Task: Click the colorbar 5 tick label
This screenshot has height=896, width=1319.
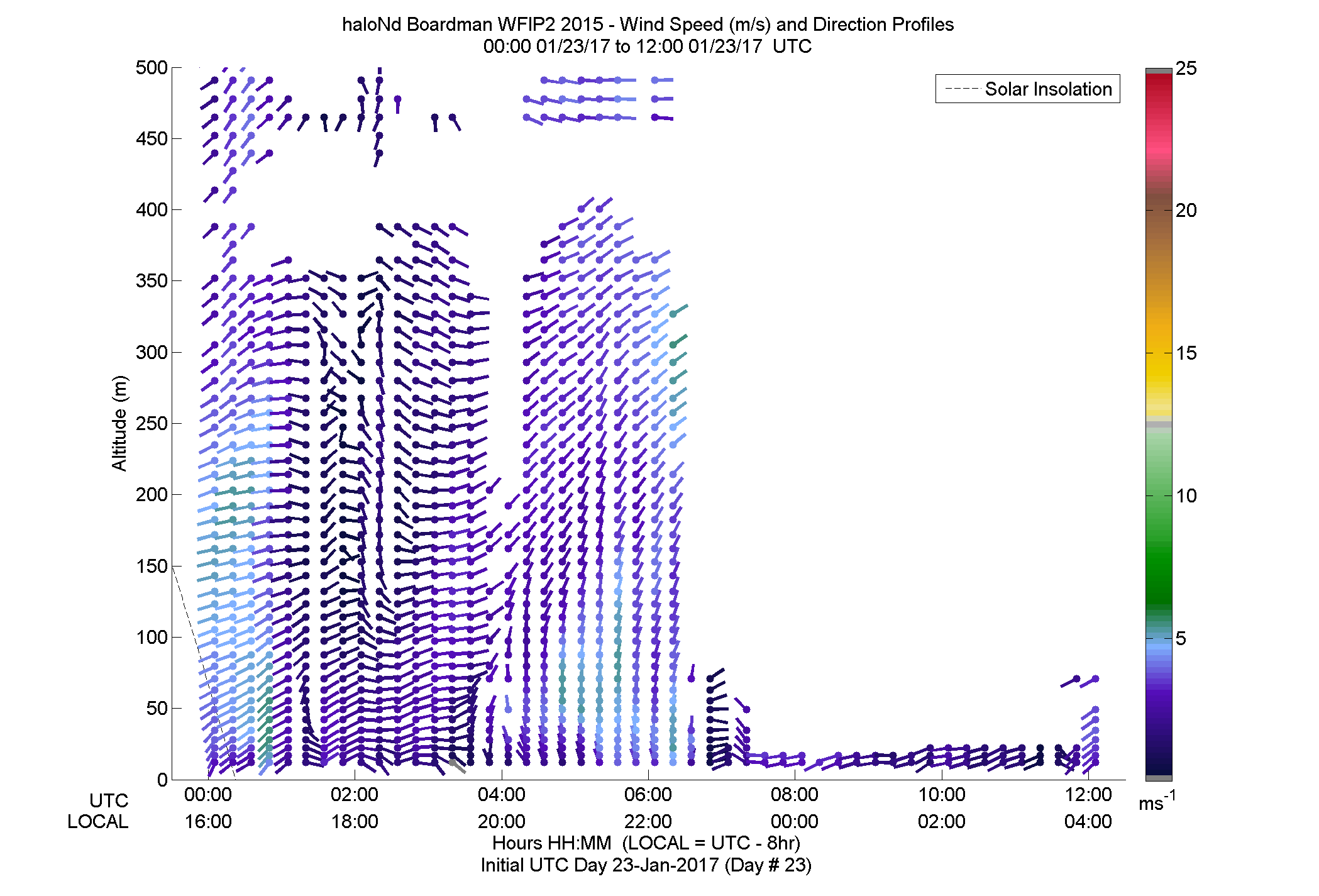Action: (1181, 638)
